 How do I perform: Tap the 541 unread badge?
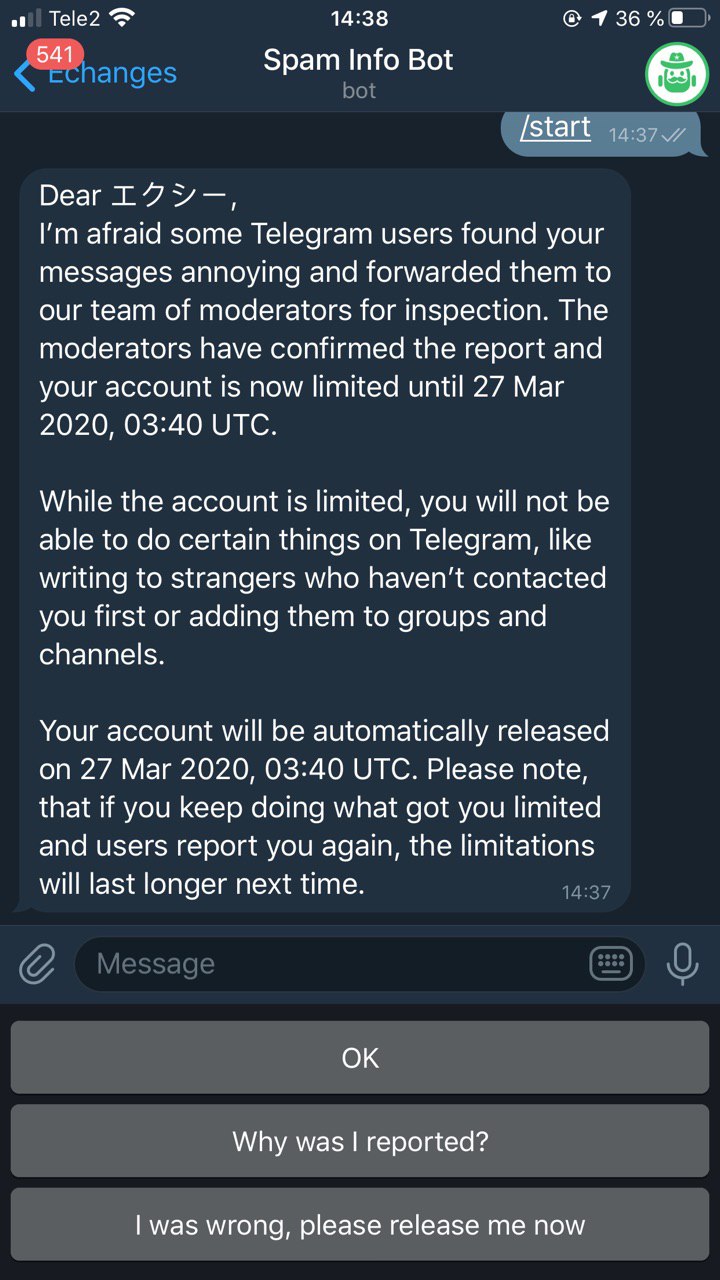tap(54, 54)
